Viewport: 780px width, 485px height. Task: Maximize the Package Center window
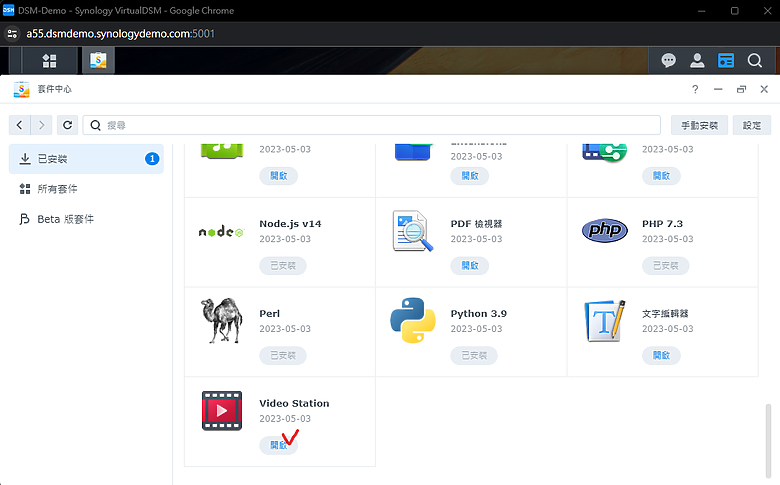point(741,89)
